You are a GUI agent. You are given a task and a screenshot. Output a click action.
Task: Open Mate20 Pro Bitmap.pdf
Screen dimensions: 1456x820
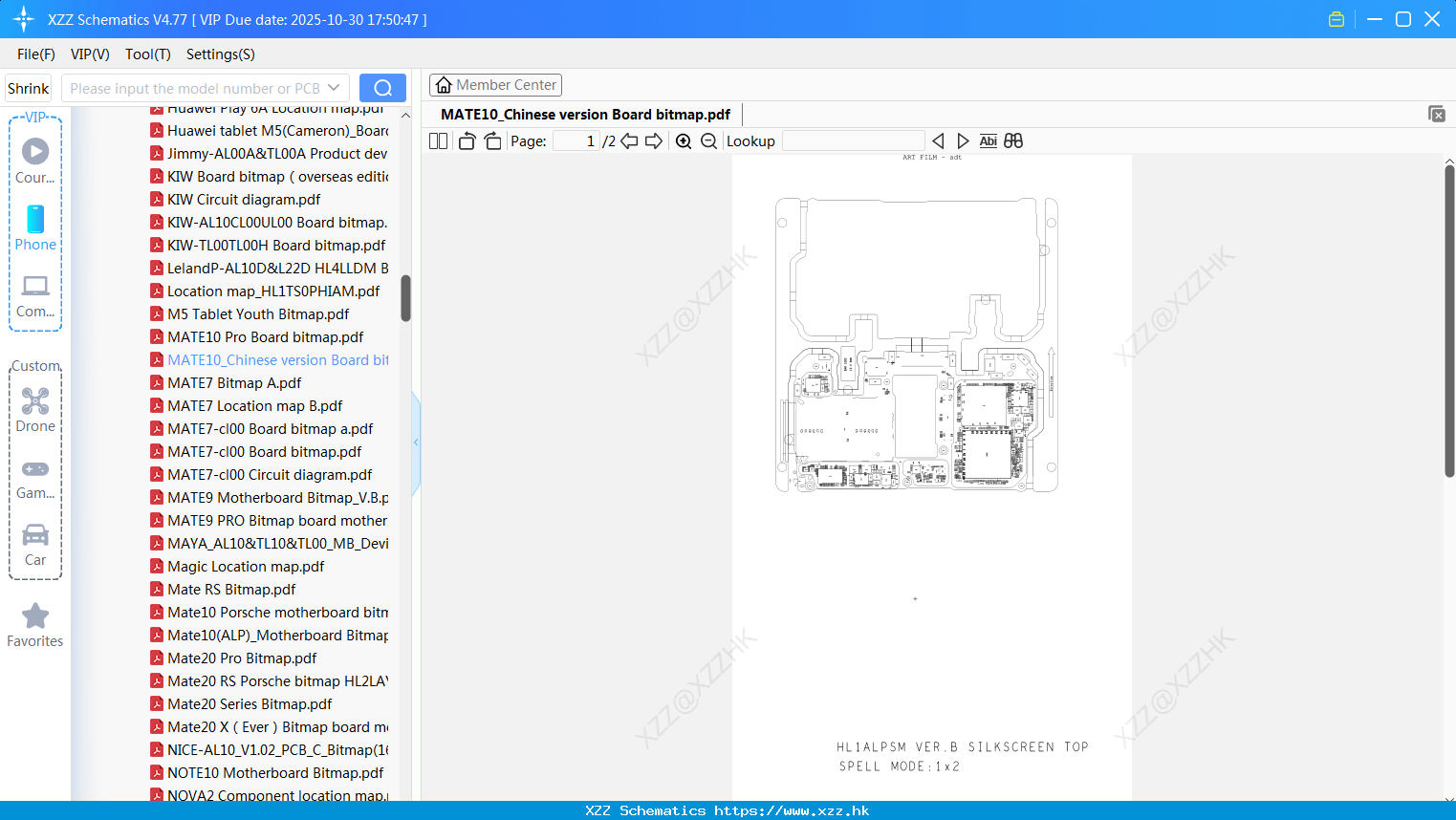click(x=242, y=658)
